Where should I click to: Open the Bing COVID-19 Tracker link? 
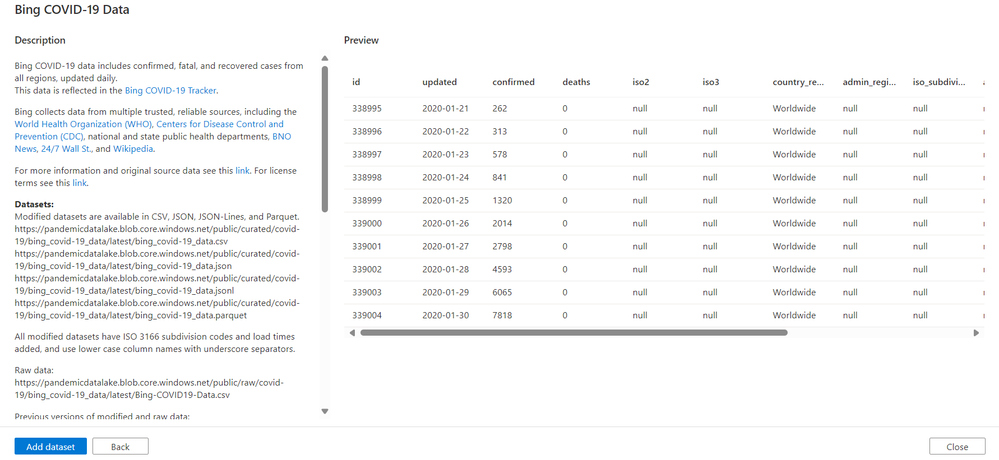pos(171,90)
